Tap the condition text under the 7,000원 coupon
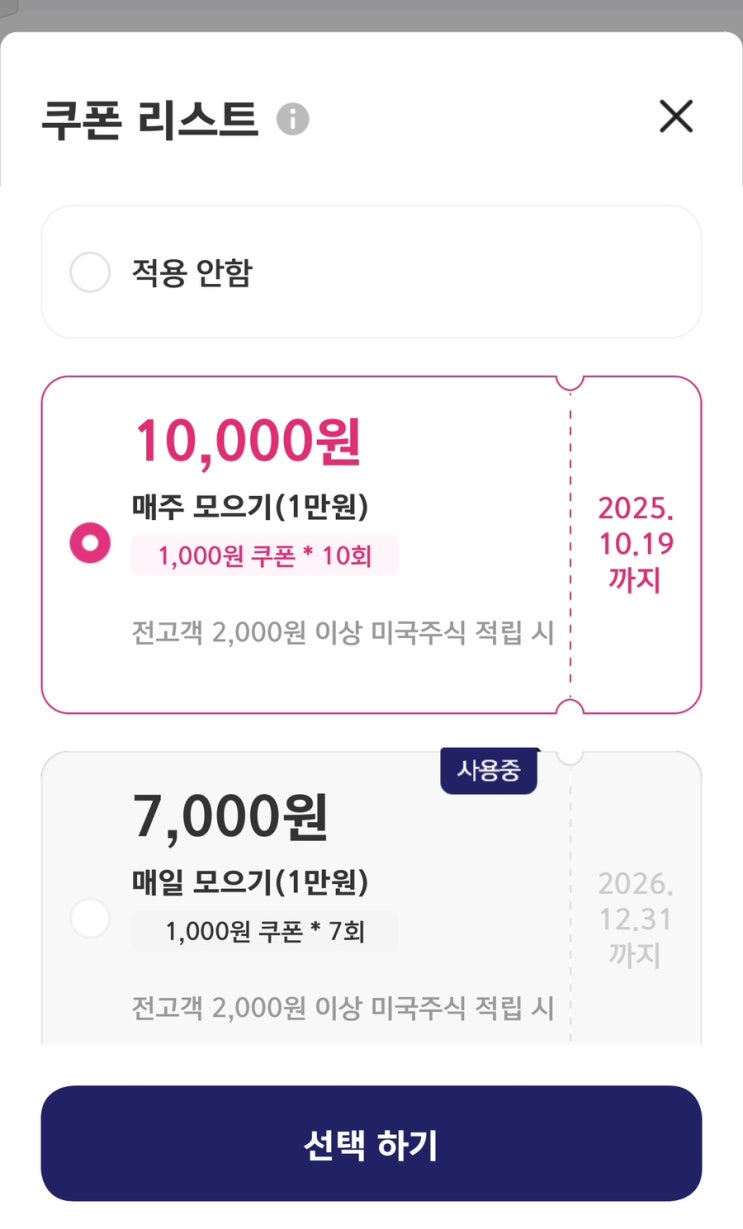 (343, 1007)
